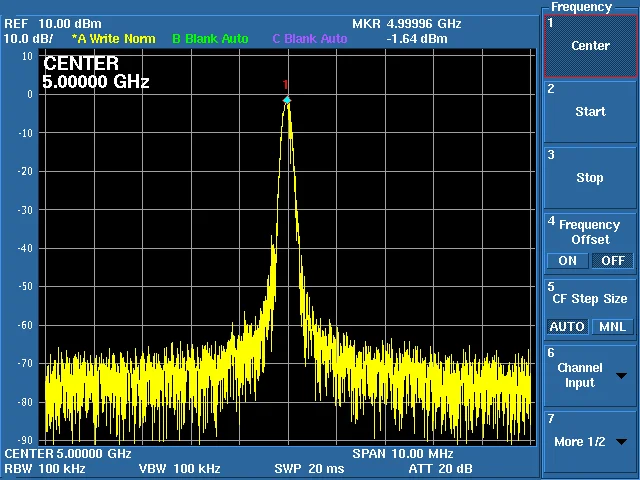Click the 10.0 dB/ scale readout
The width and height of the screenshot is (640, 480).
tap(29, 39)
